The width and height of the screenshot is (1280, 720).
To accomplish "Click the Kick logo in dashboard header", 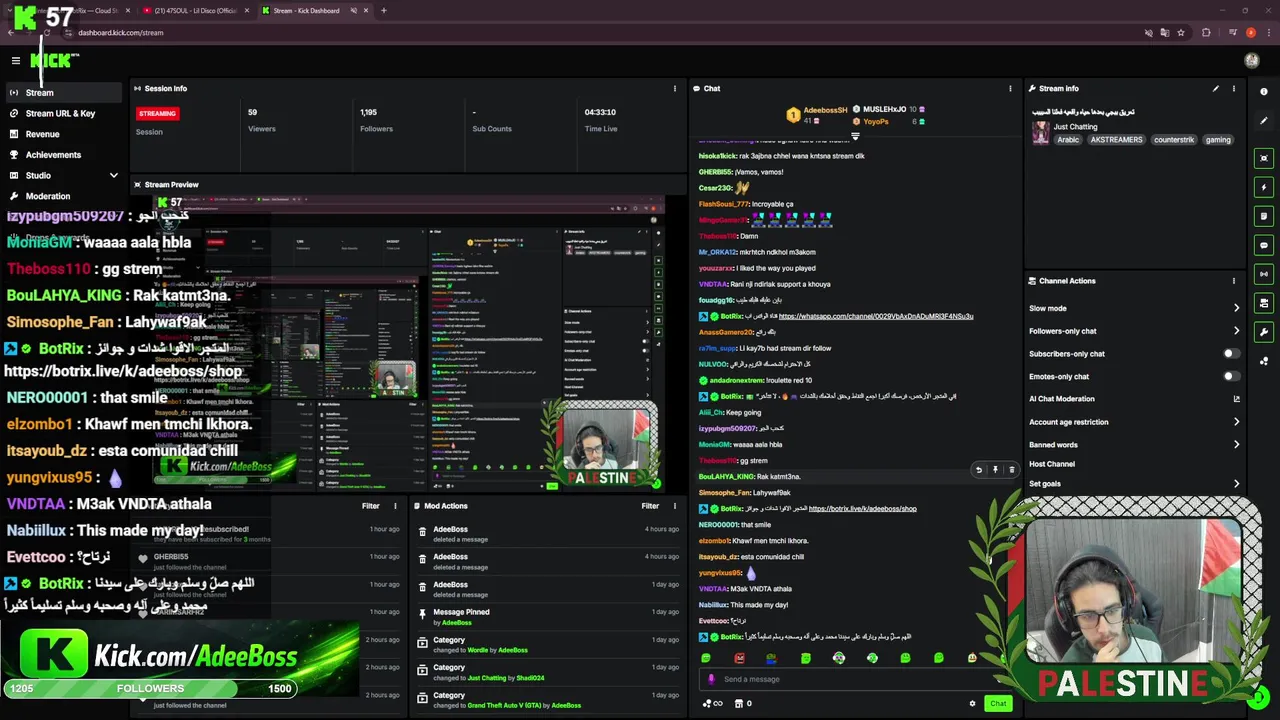I will click(x=54, y=60).
